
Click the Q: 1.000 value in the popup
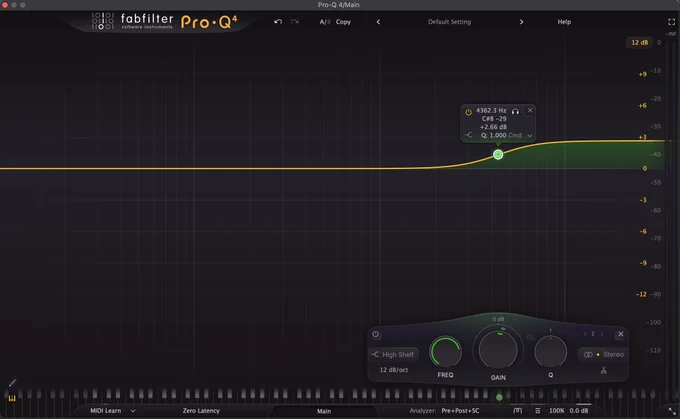[x=493, y=135]
